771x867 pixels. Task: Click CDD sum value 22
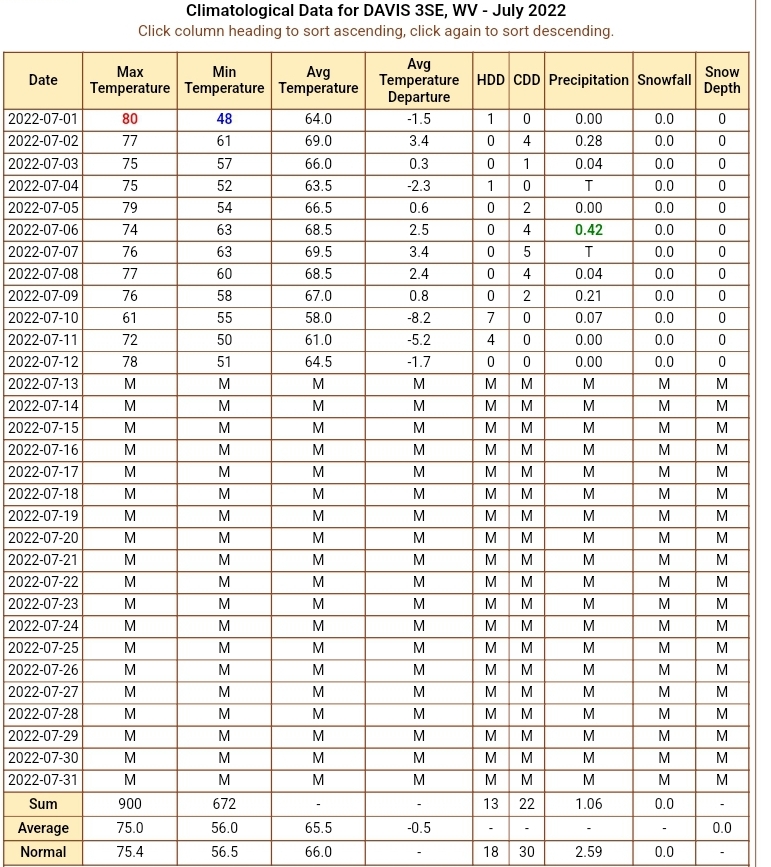click(x=527, y=804)
